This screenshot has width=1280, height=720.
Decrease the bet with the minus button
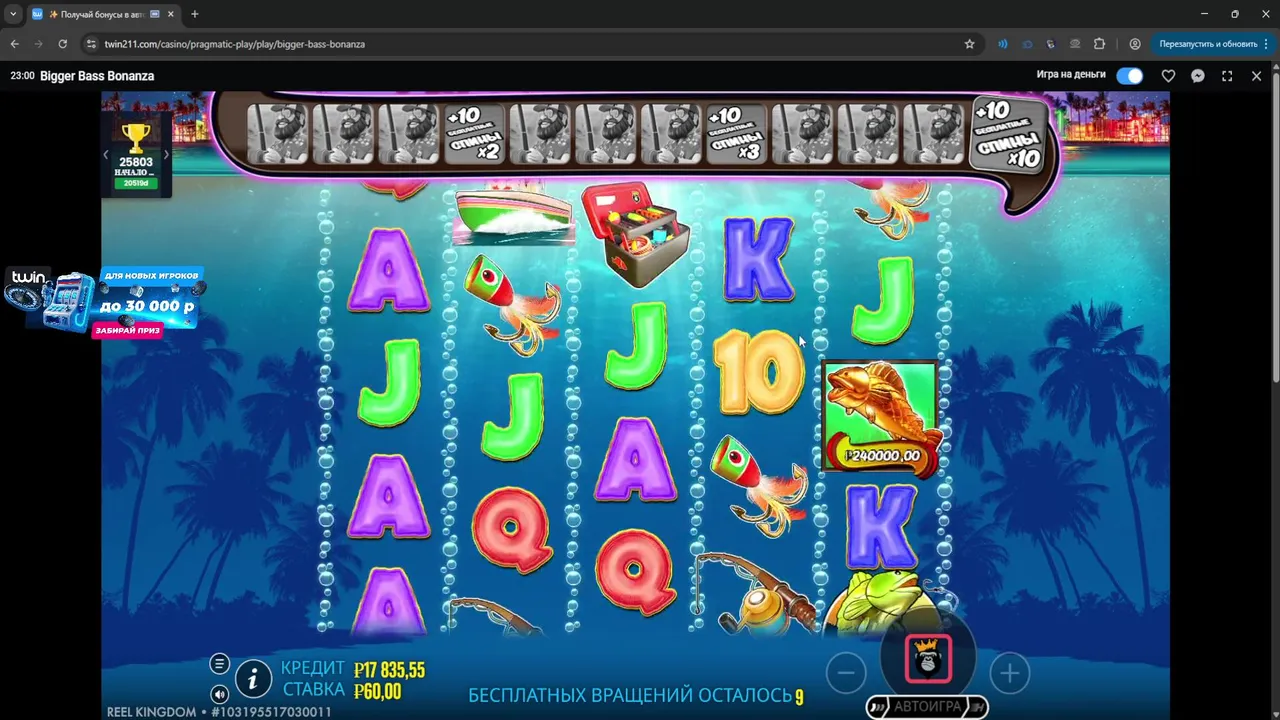click(846, 673)
